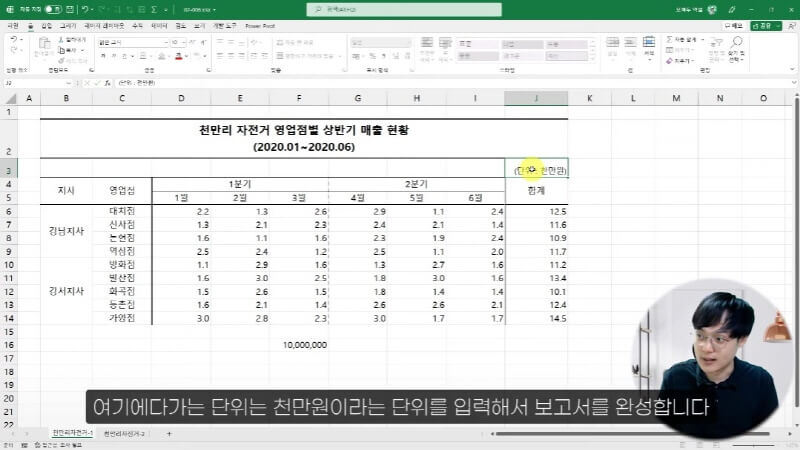This screenshot has height=450, width=800.
Task: Open the 페이지 레이아웃 ribbon tab
Action: pyautogui.click(x=104, y=26)
